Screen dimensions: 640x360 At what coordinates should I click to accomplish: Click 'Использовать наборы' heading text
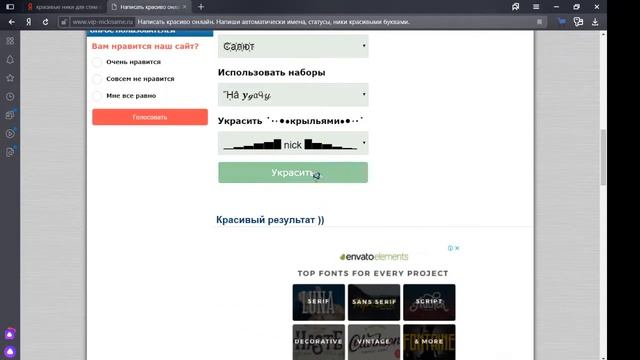tap(271, 73)
